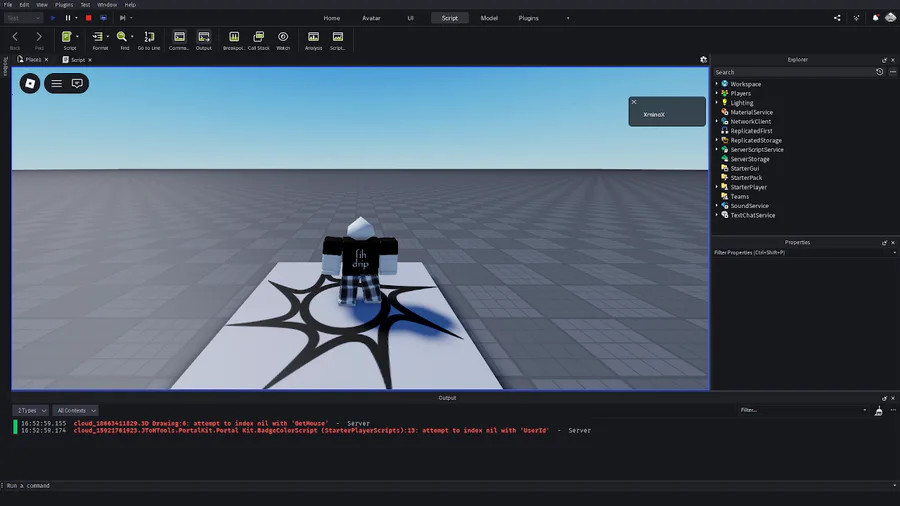Expand the ReplicatedStorage tree node

click(x=716, y=140)
